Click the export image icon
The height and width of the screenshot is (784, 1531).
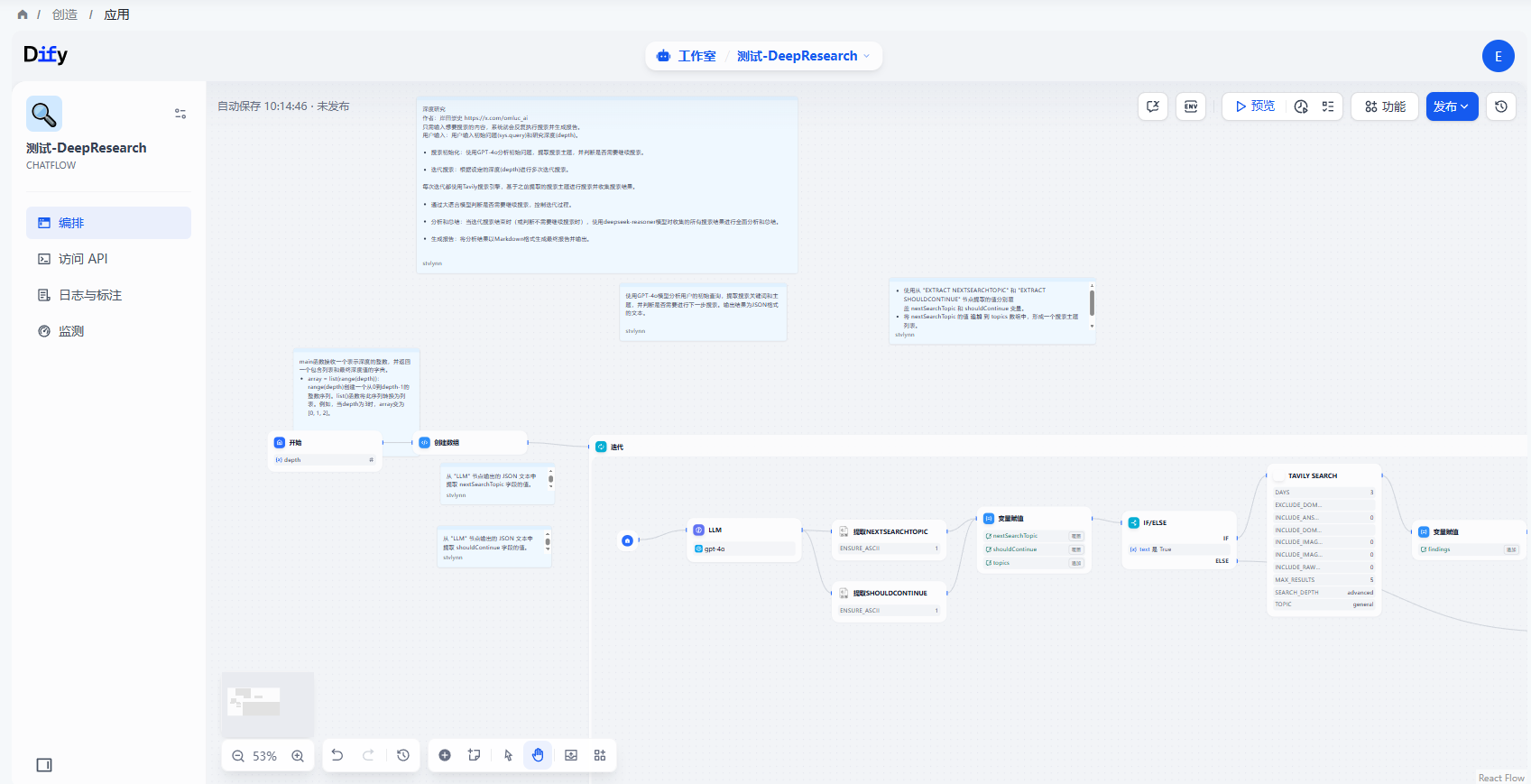coord(571,755)
